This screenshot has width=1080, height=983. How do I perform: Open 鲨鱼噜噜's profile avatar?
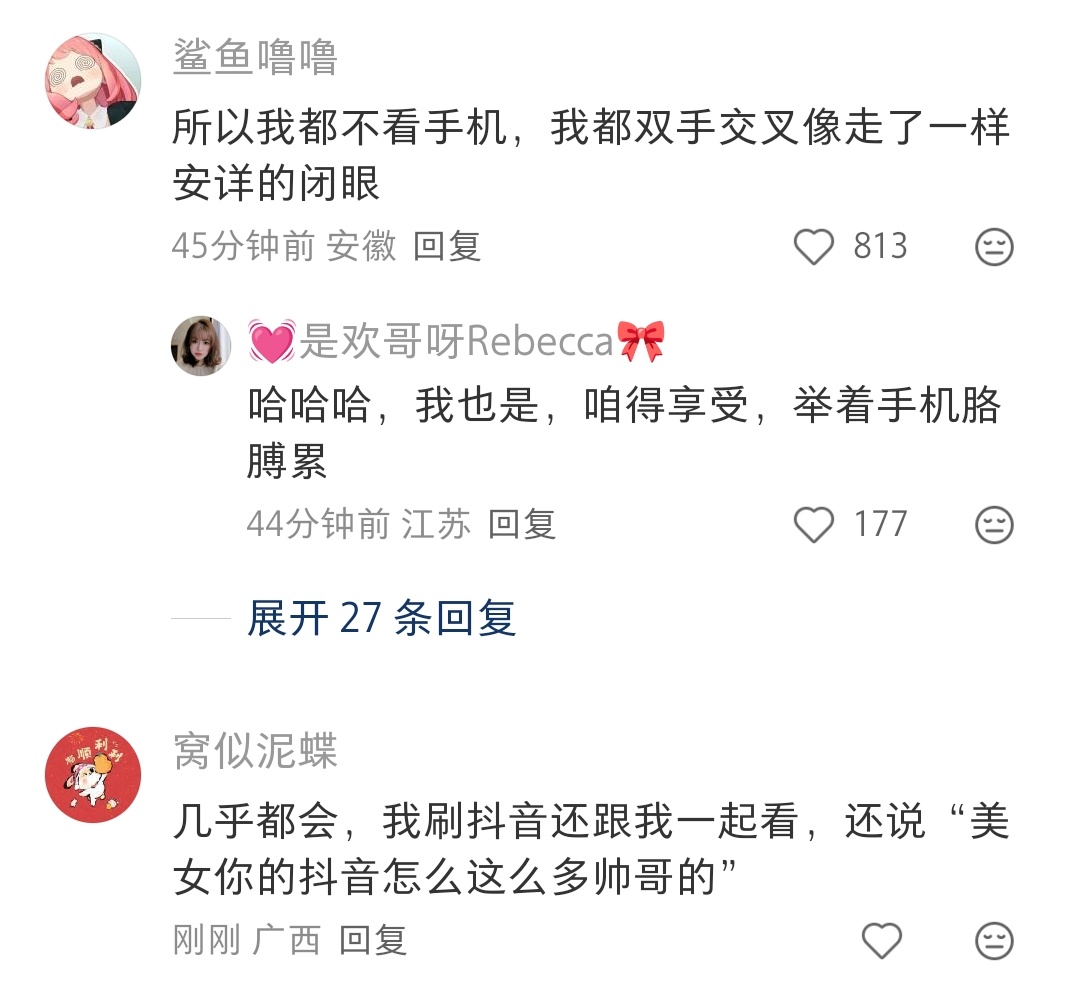click(x=93, y=81)
